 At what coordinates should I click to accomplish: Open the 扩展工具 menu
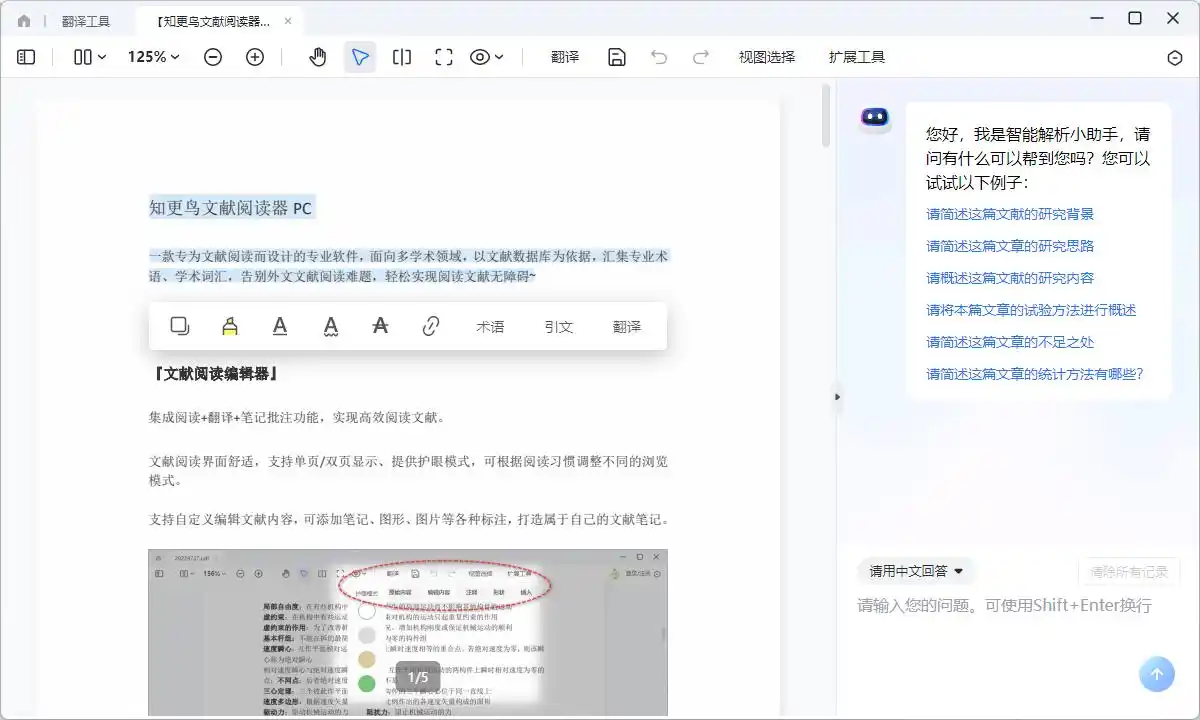coord(856,57)
